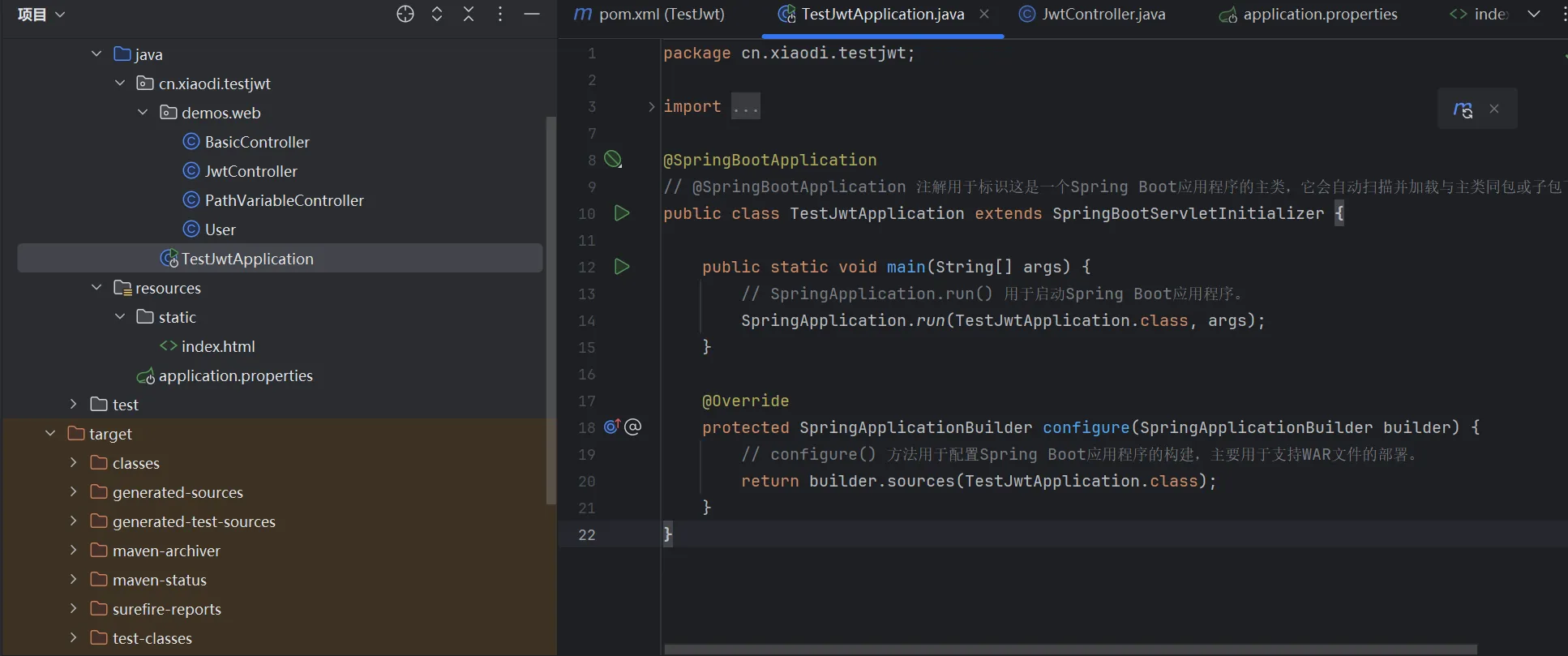Select index.html in the project tree
Screen dimensions: 1568x656
[218, 346]
